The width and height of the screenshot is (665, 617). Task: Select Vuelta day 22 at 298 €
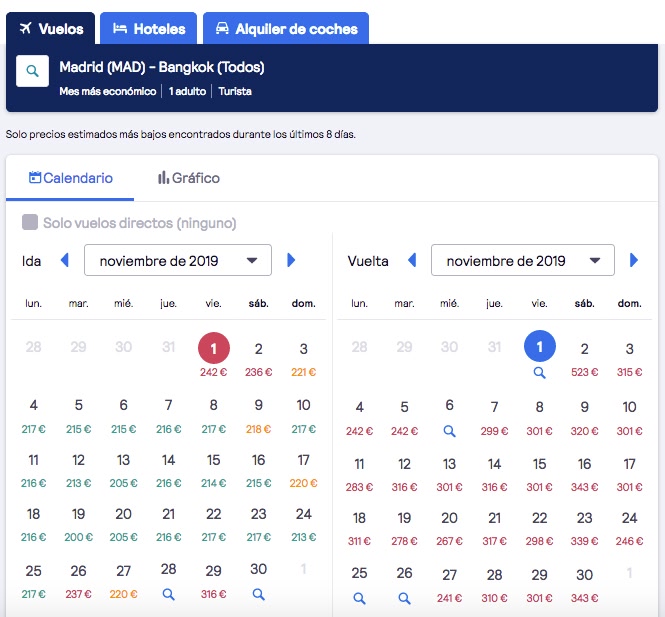[539, 528]
